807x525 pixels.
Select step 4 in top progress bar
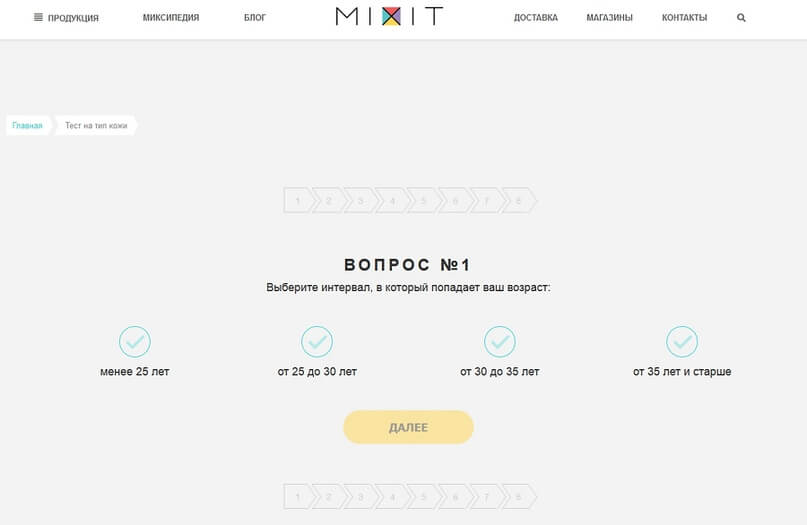(x=392, y=201)
